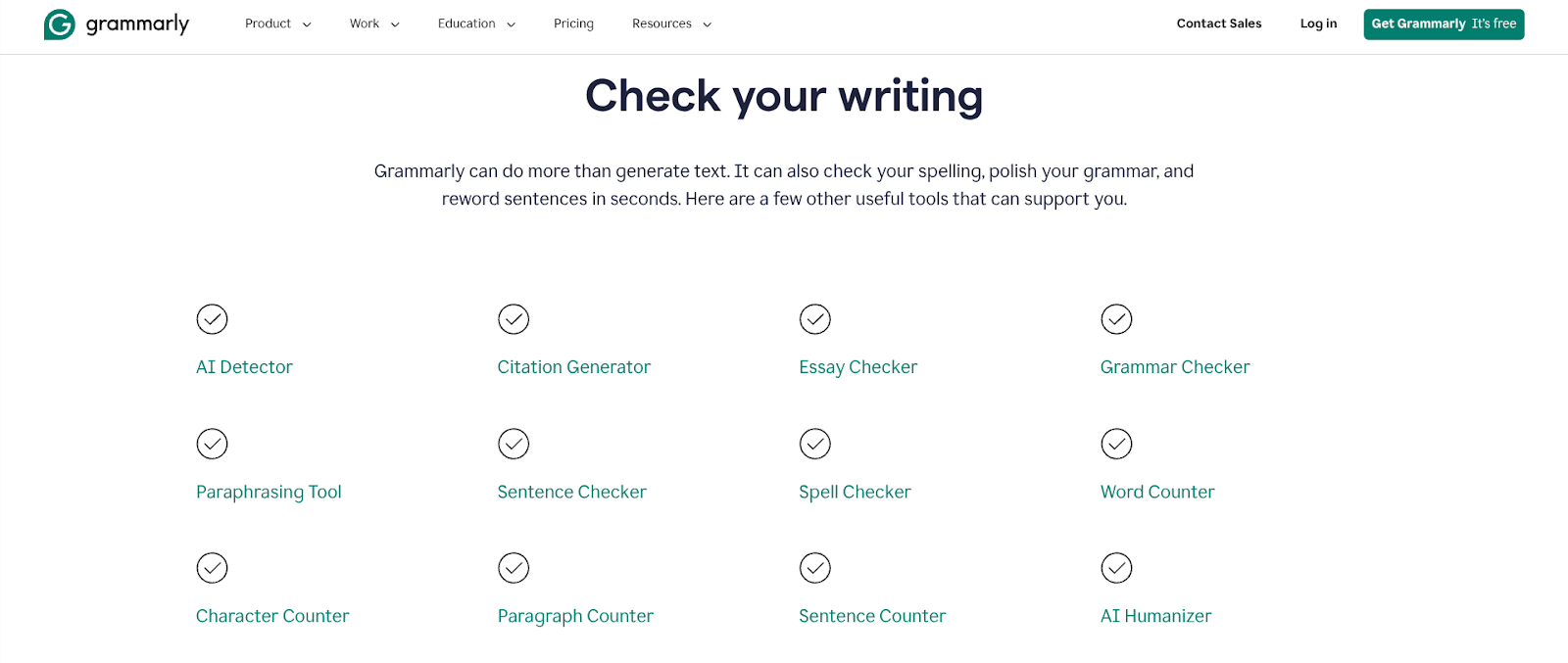This screenshot has height=663, width=1568.
Task: Open the Sentence Checker tool link
Action: pyautogui.click(x=571, y=492)
